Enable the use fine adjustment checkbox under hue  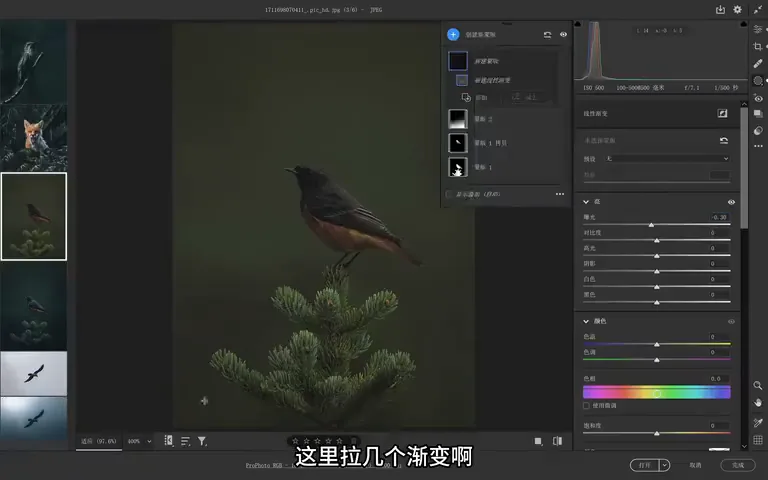(586, 406)
